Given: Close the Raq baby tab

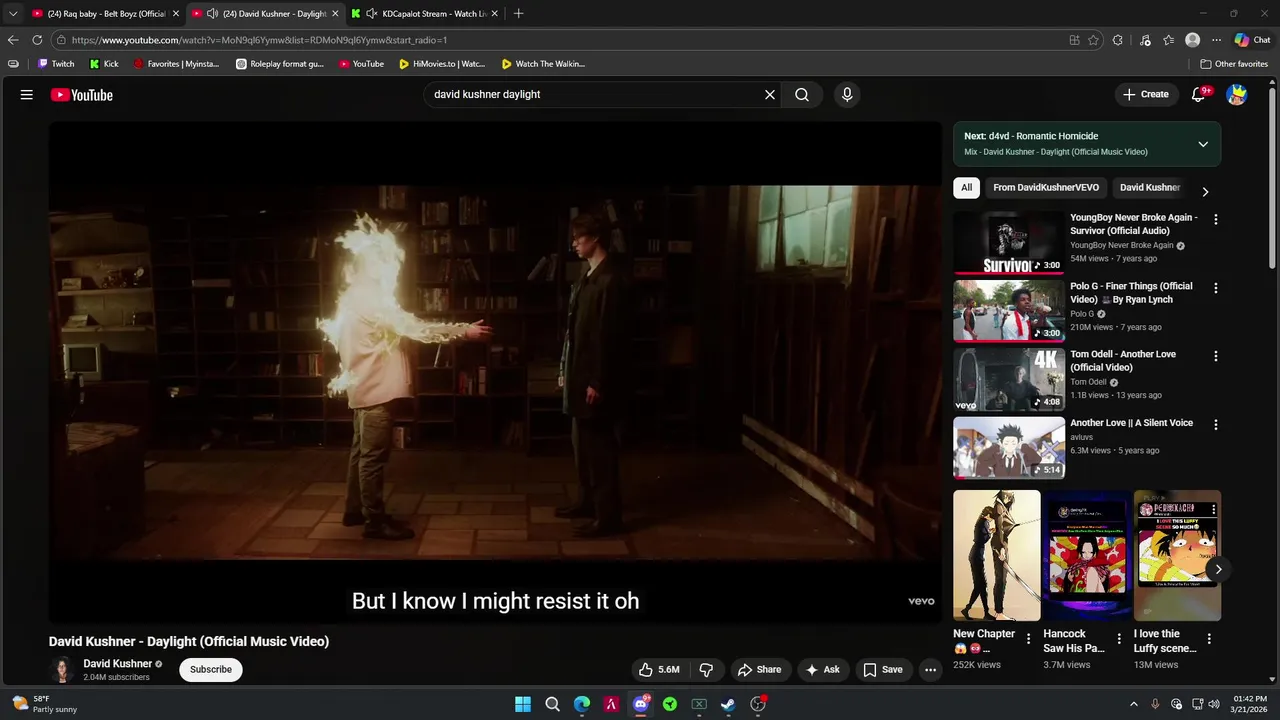Looking at the screenshot, I should [x=176, y=14].
